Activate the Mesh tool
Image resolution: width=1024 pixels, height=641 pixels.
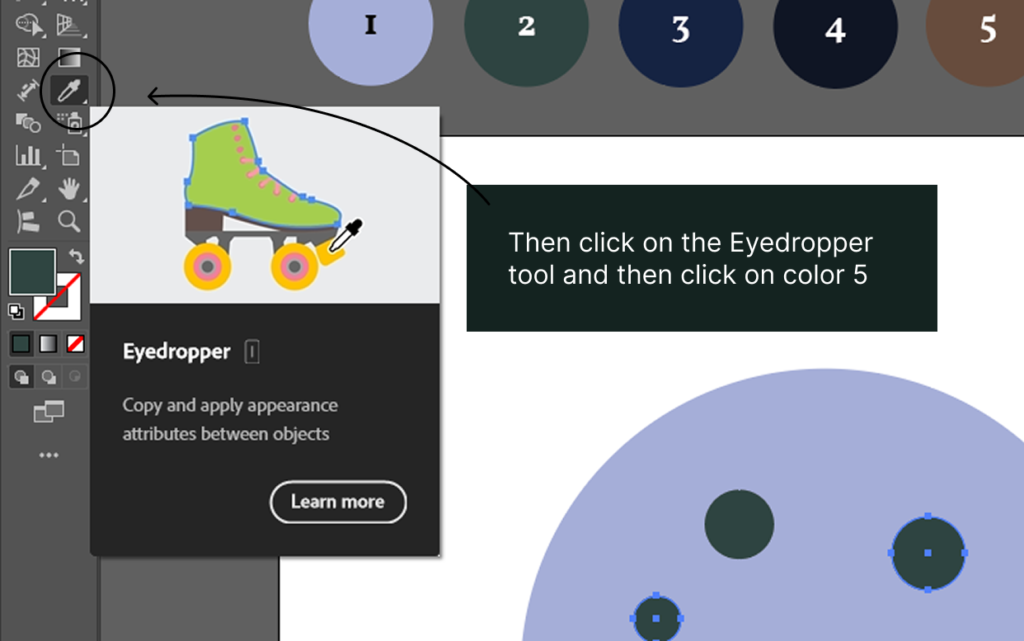28,57
